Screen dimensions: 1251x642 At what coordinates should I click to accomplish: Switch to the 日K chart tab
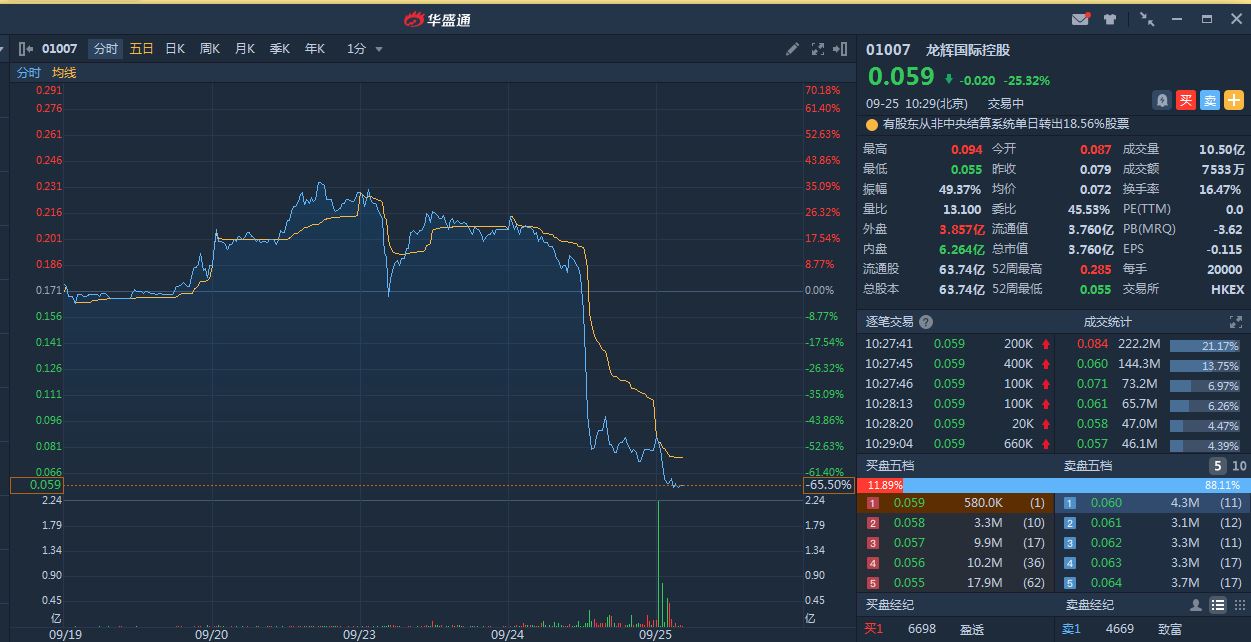pos(175,49)
